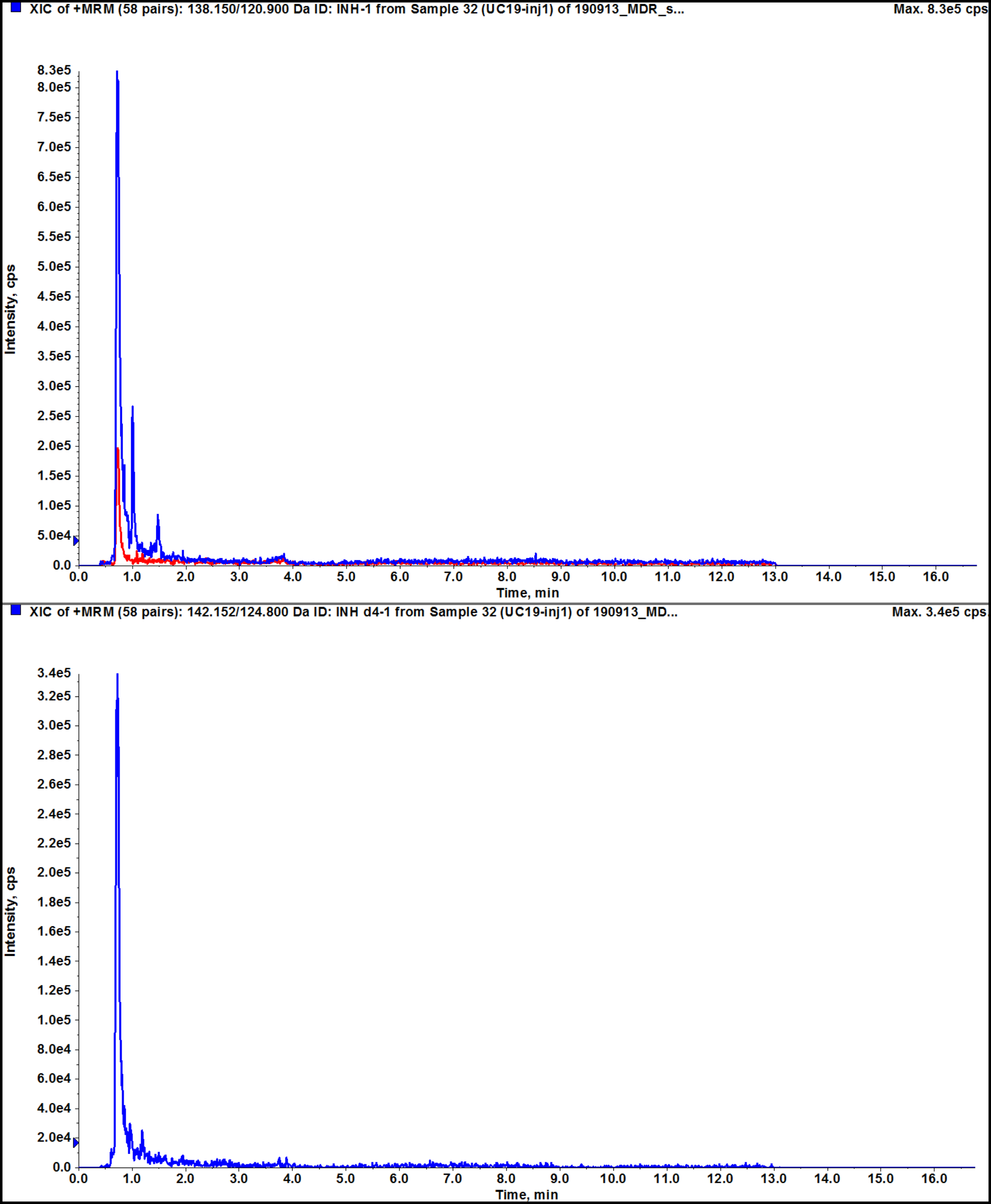Image resolution: width=991 pixels, height=1204 pixels.
Task: Click the 5.0e5 tick on the top intensity axis
Action: [x=54, y=266]
